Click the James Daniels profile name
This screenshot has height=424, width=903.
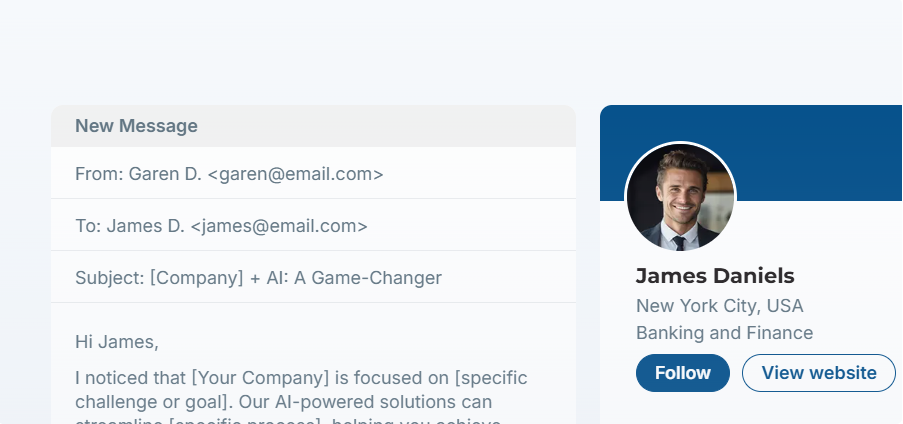pyautogui.click(x=715, y=276)
